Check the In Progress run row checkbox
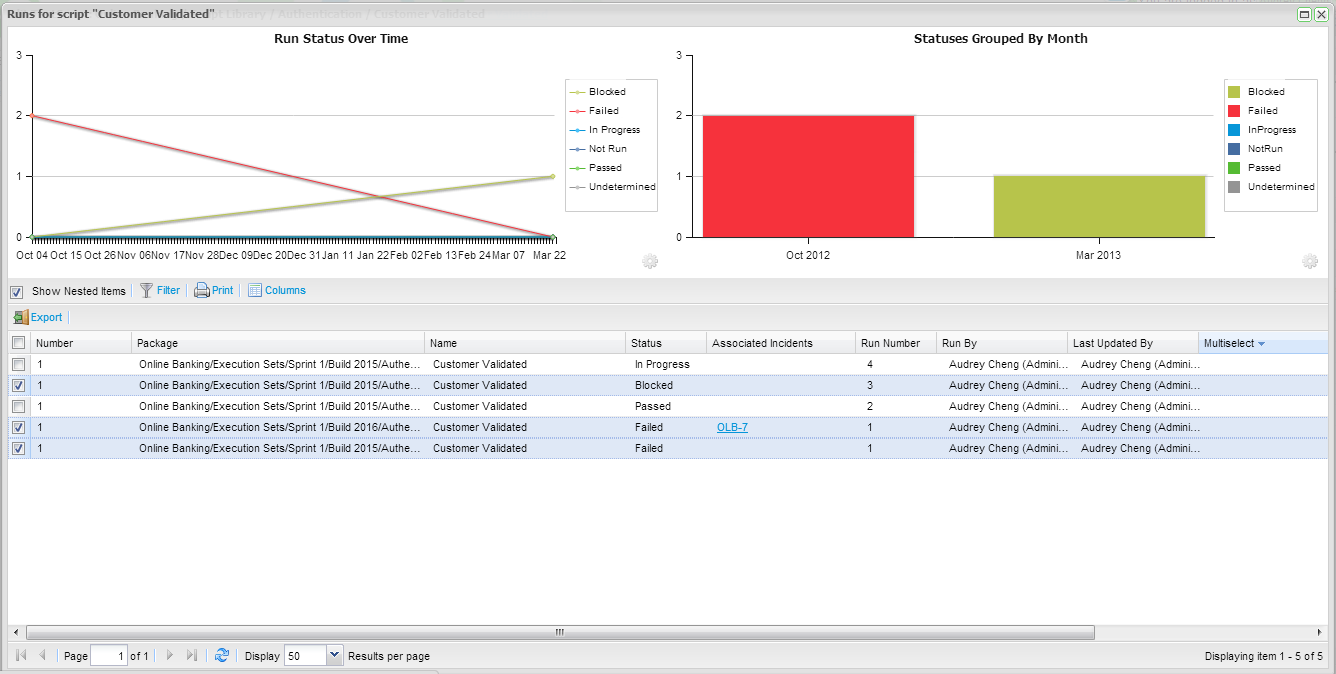This screenshot has height=674, width=1336. pos(18,364)
